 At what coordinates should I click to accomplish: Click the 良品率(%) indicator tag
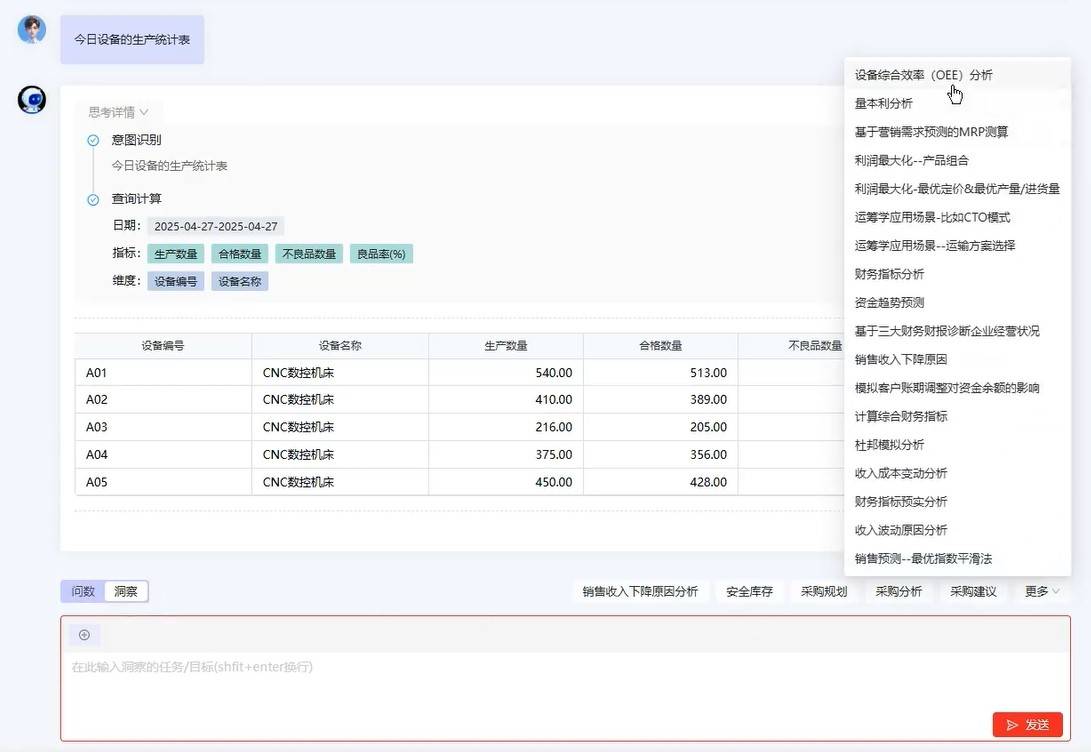point(381,254)
